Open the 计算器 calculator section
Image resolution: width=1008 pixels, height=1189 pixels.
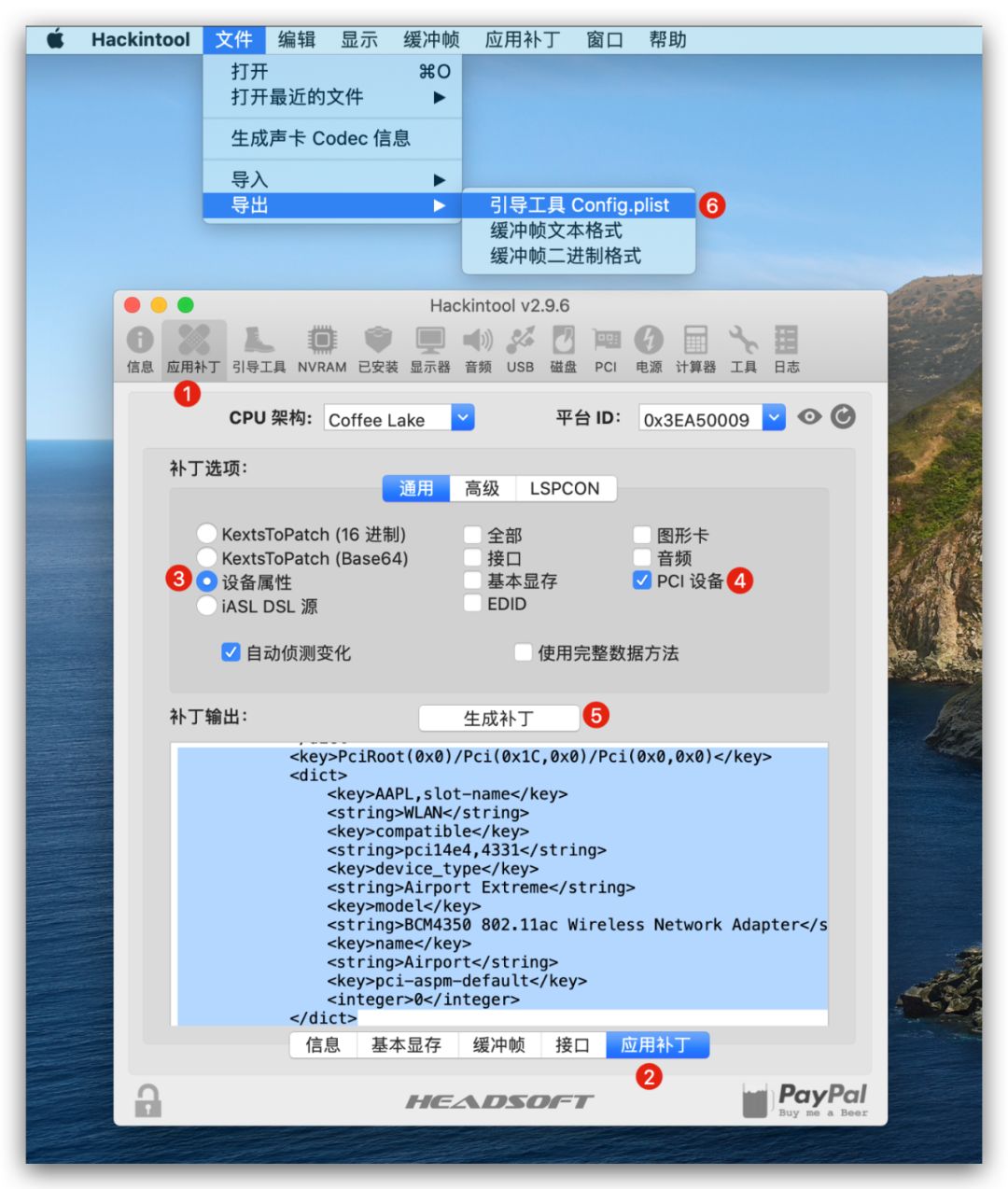pos(695,349)
